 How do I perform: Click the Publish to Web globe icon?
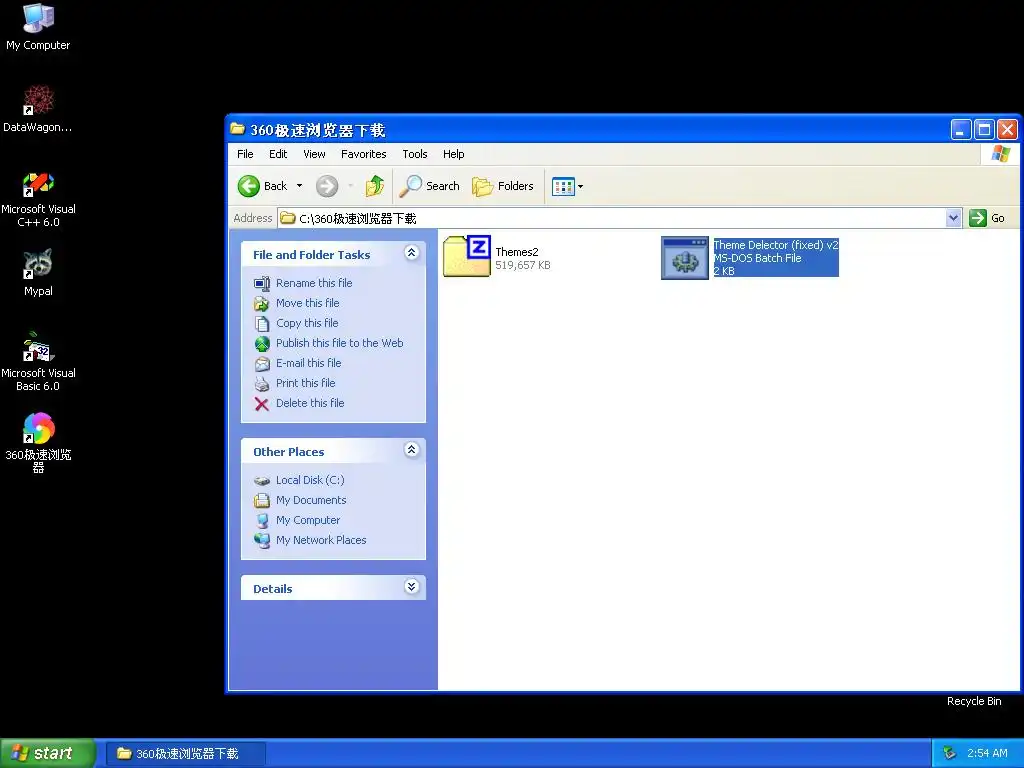(x=262, y=344)
